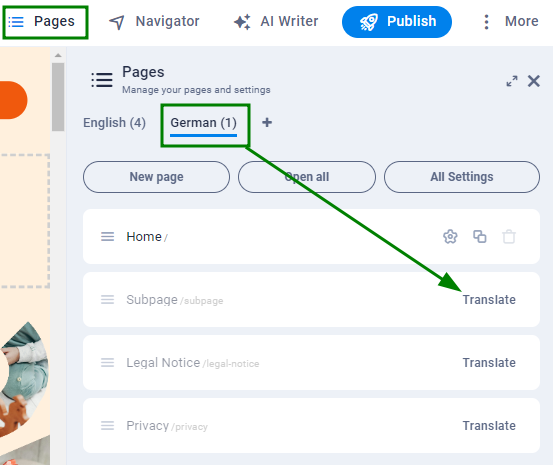Screen dimensions: 553x465
Task: Launch the AI Writer
Action: pyautogui.click(x=276, y=22)
